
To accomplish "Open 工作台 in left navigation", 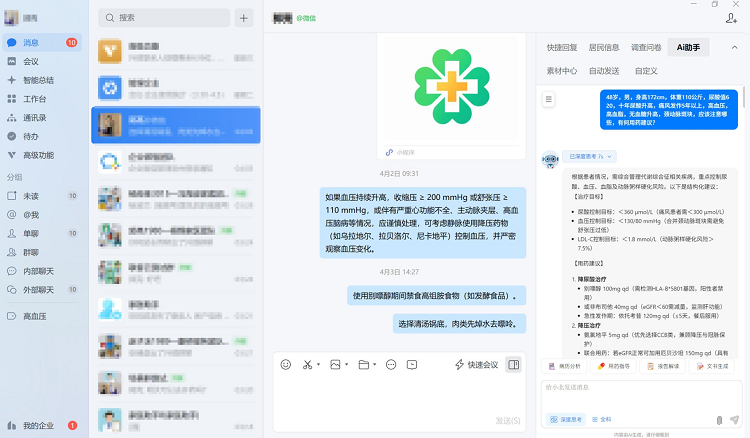I will click(34, 99).
